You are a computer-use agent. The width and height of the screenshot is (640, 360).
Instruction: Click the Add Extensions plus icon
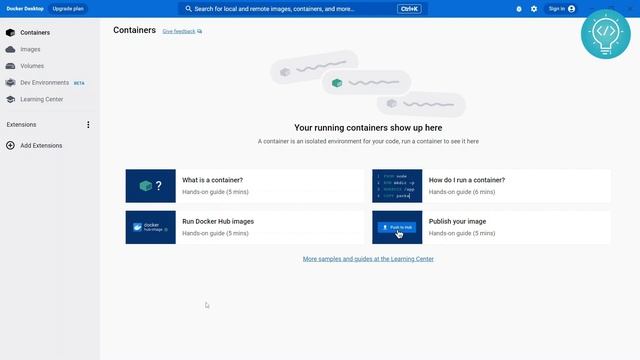coord(11,145)
